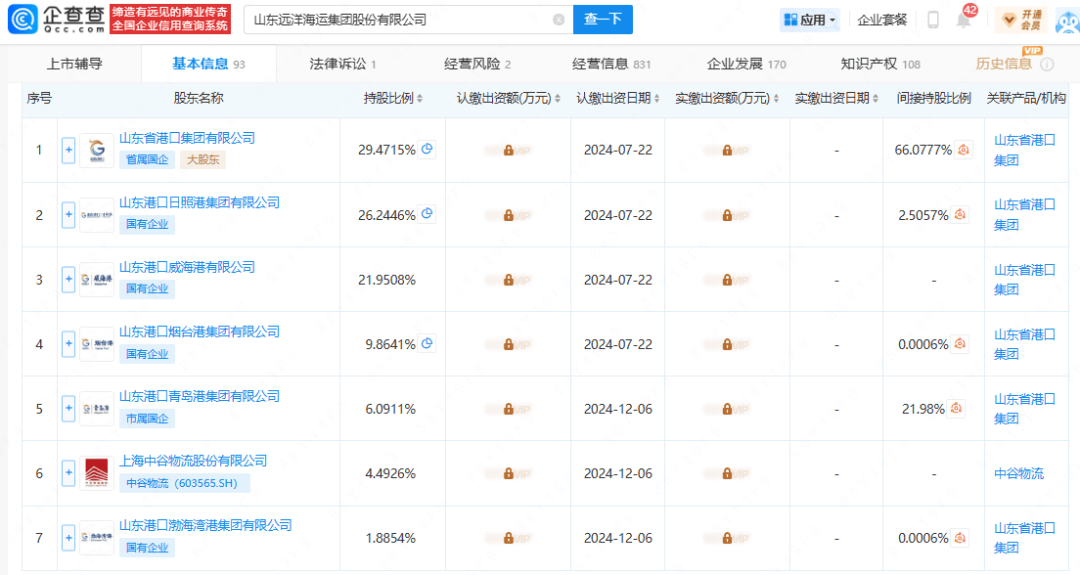Open 山东港口渤海湾港集团有限公司 link

205,525
